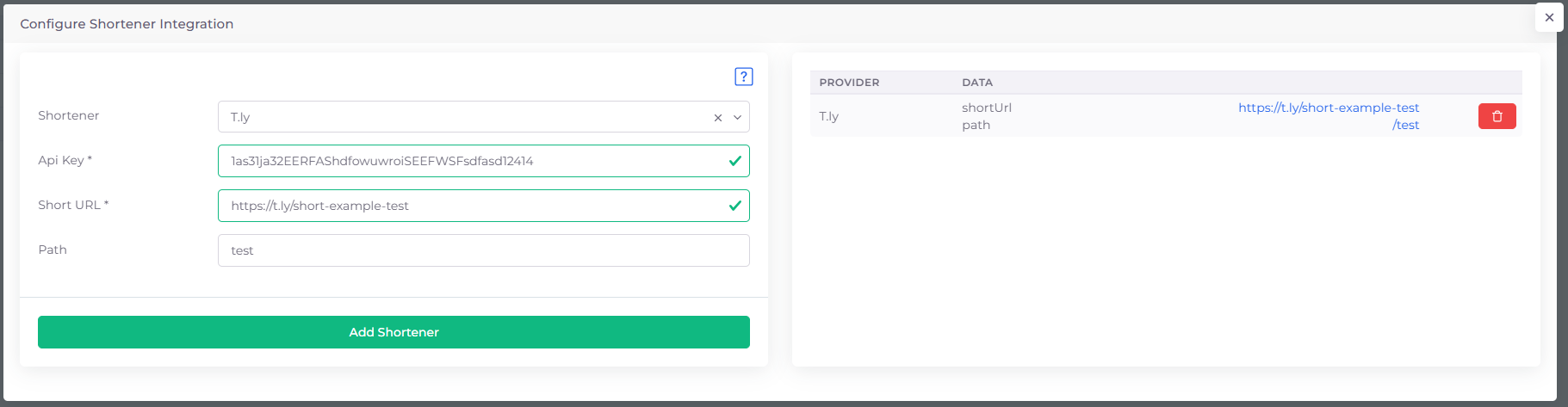Follow the /test path link
The image size is (1568, 407).
pyautogui.click(x=1405, y=125)
